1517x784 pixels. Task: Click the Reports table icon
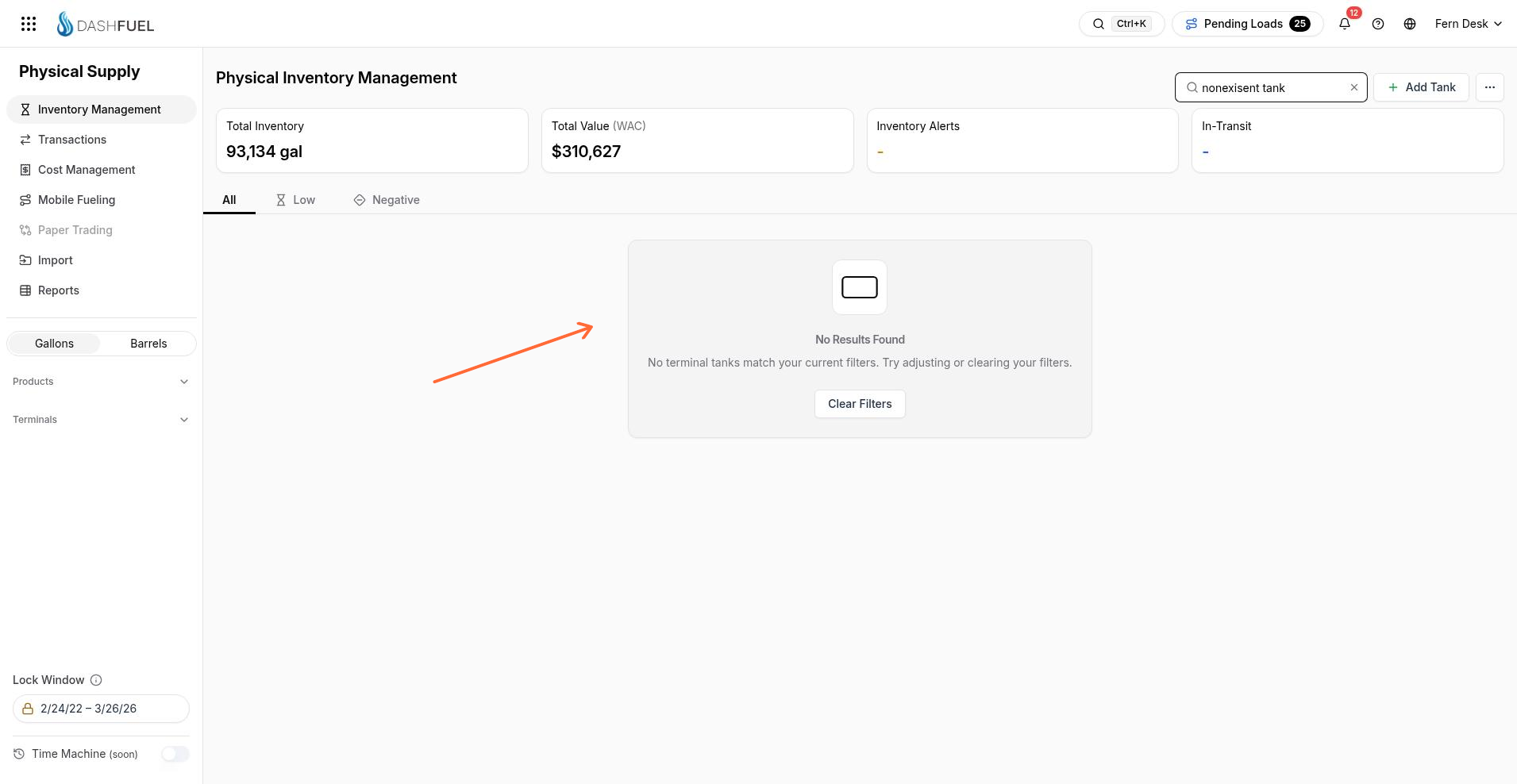[x=25, y=290]
